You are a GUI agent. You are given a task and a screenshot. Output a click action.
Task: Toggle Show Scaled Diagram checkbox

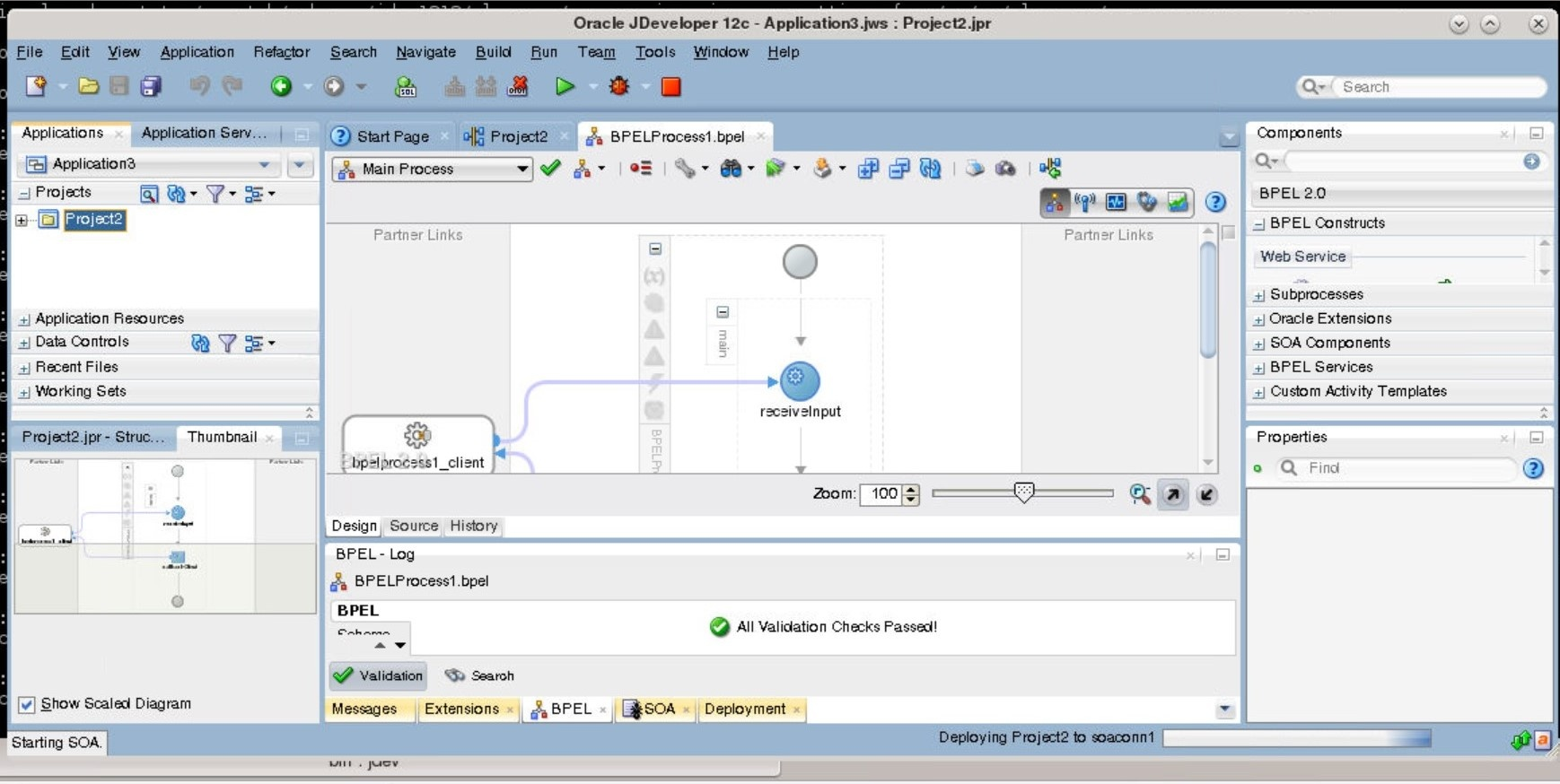click(27, 704)
